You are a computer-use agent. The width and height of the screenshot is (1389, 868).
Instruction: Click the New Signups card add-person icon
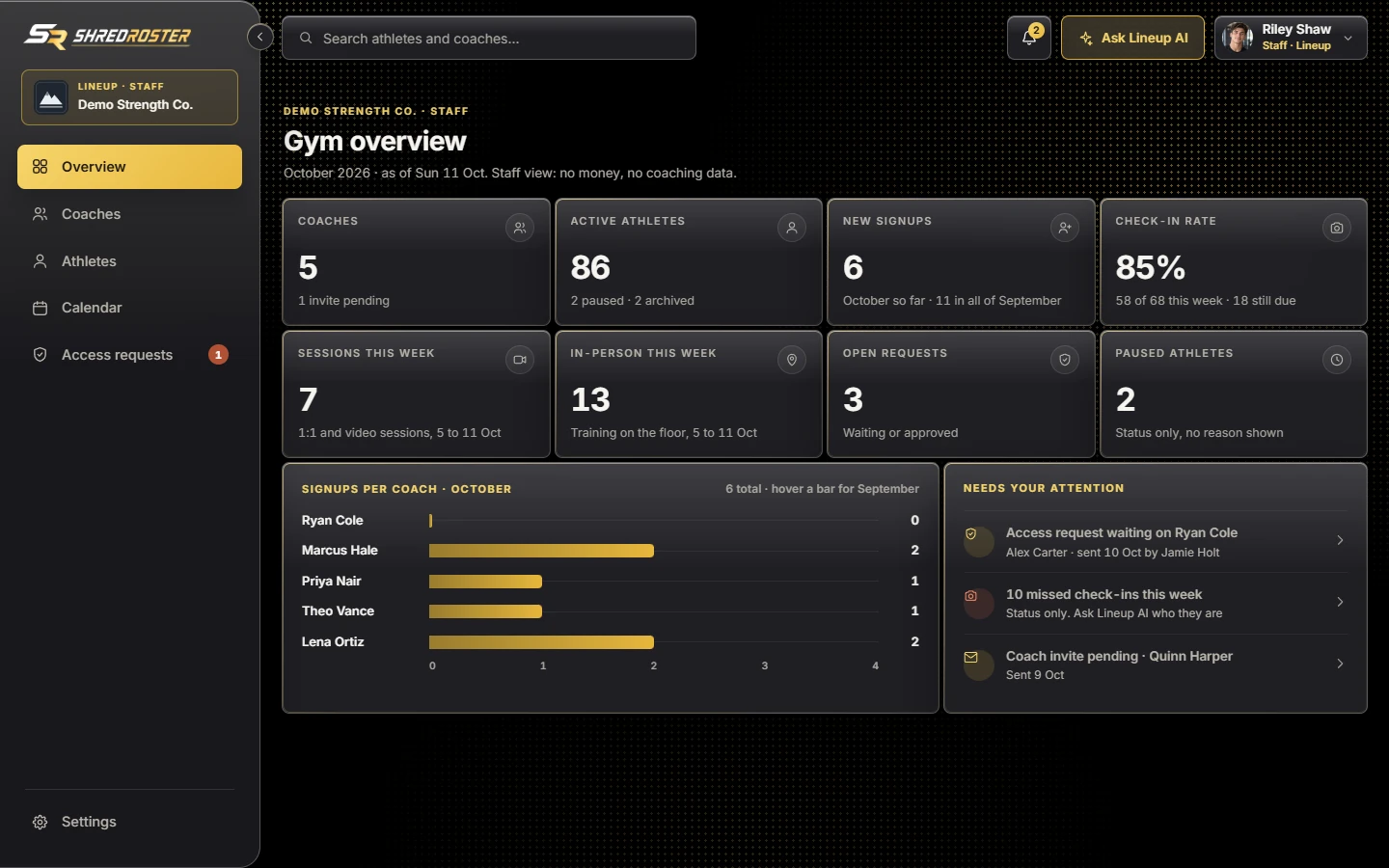coord(1065,228)
